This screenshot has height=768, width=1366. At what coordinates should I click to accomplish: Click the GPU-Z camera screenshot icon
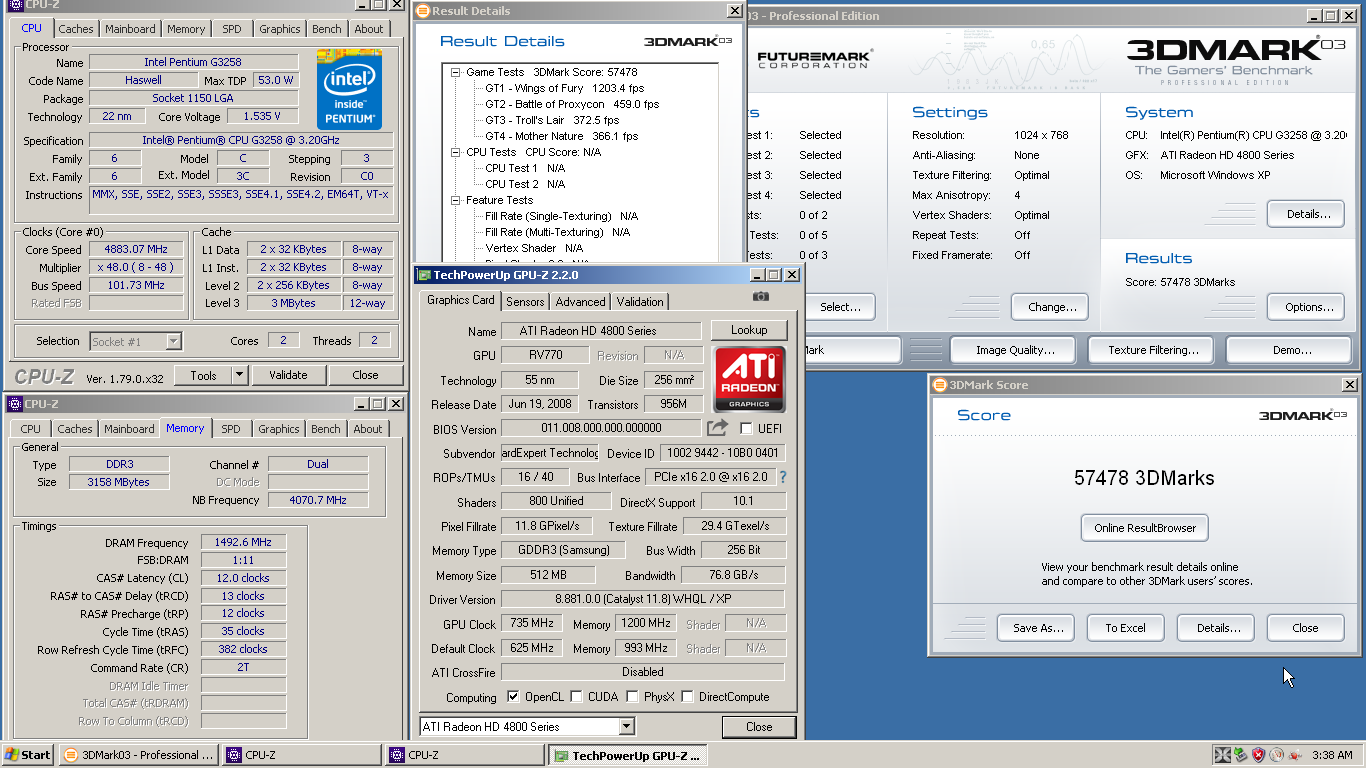click(760, 297)
